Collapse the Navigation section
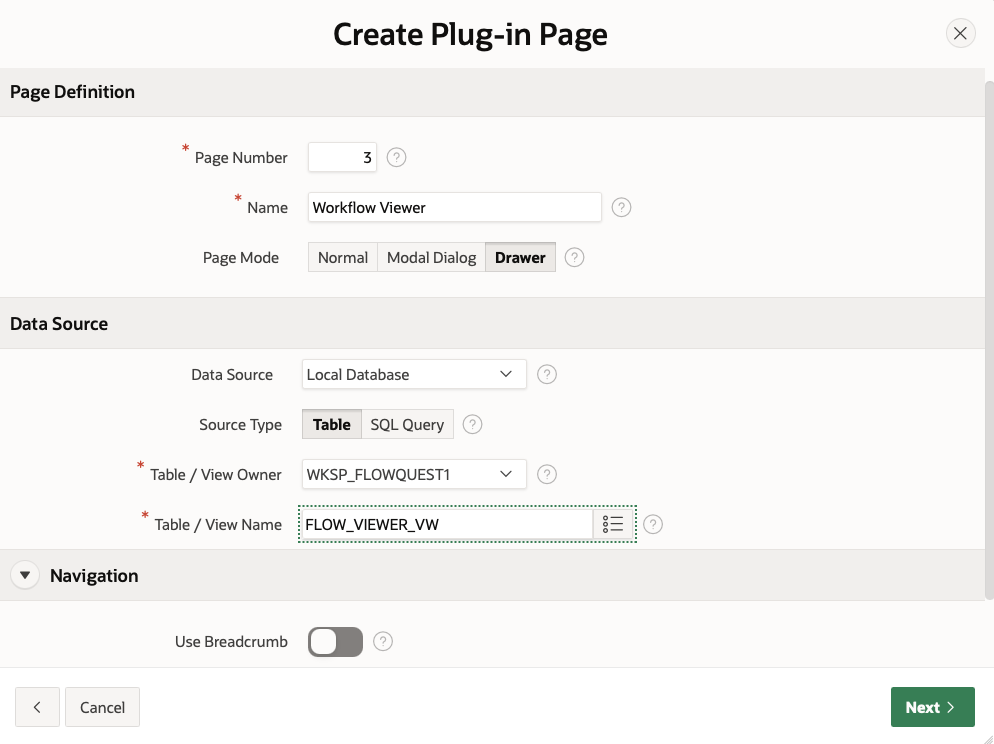This screenshot has height=744, width=994. point(26,575)
